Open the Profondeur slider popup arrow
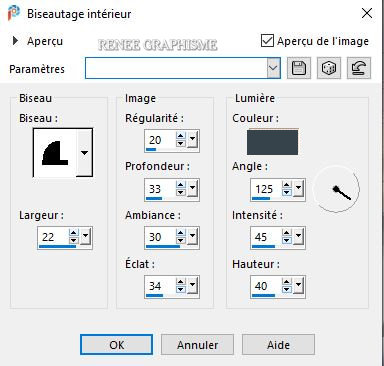Image resolution: width=384 pixels, height=366 pixels. click(x=192, y=188)
